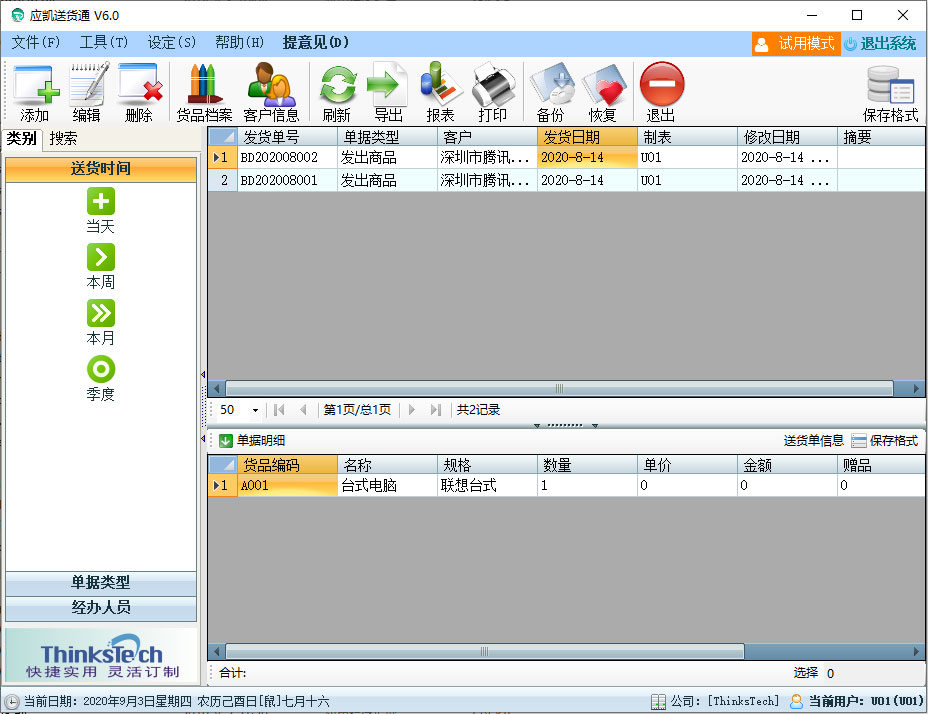Click the 添加 (Add) toolbar icon
Viewport: 928px width, 714px height.
click(x=35, y=91)
